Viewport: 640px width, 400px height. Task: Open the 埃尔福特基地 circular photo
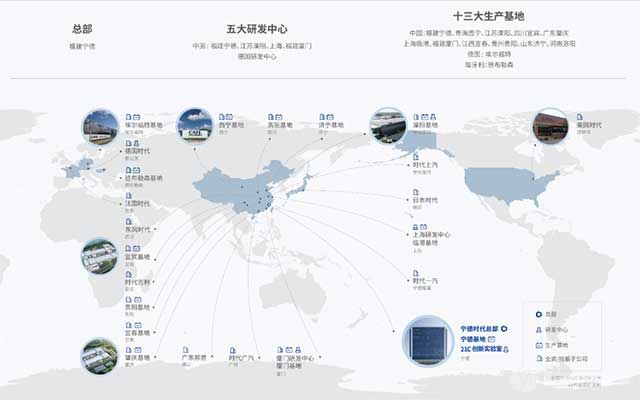click(x=100, y=127)
